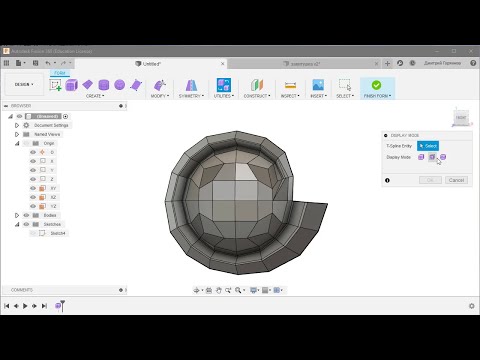The height and width of the screenshot is (360, 480).
Task: Open a new design tab with plus icon
Action: [x=387, y=63]
